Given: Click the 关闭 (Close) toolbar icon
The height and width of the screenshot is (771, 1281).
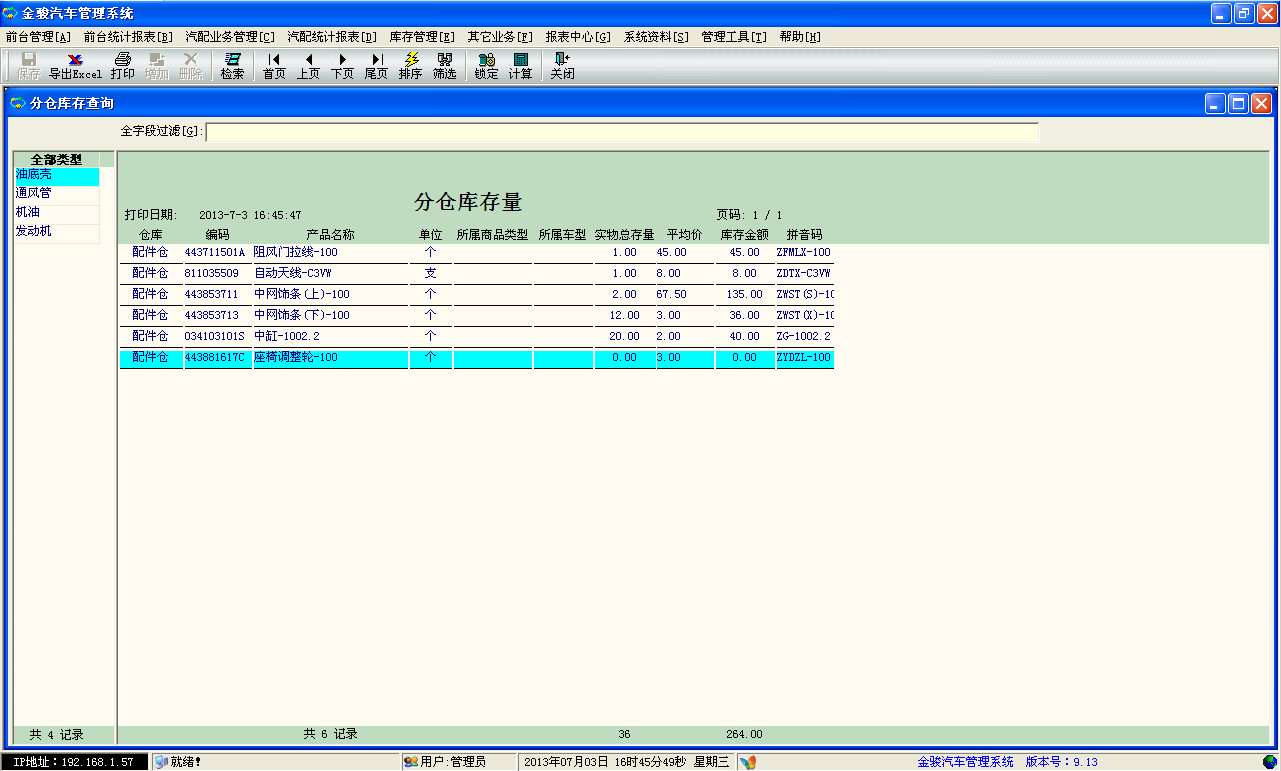Looking at the screenshot, I should point(562,66).
